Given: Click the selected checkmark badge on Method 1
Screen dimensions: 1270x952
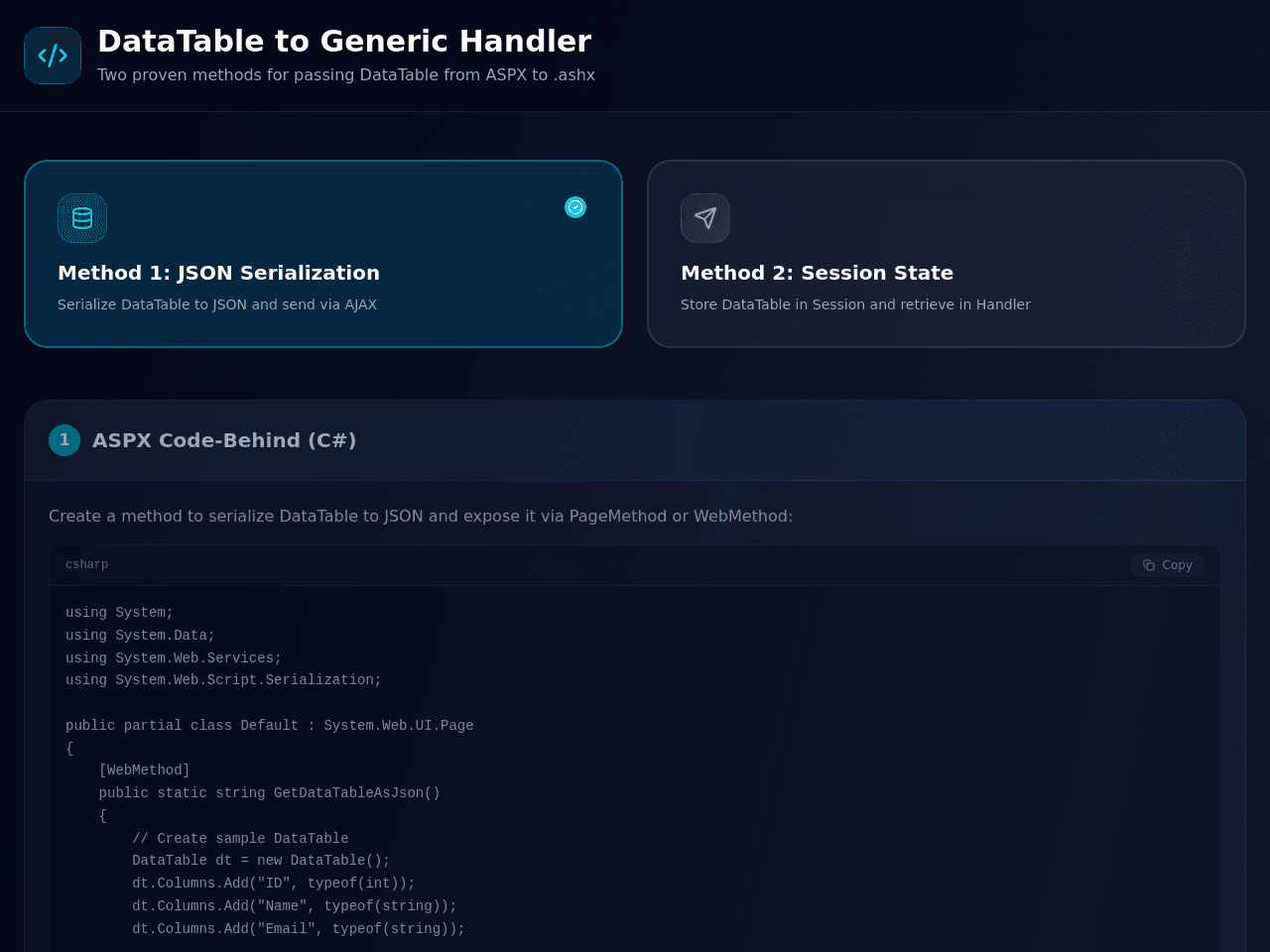Looking at the screenshot, I should click(575, 207).
